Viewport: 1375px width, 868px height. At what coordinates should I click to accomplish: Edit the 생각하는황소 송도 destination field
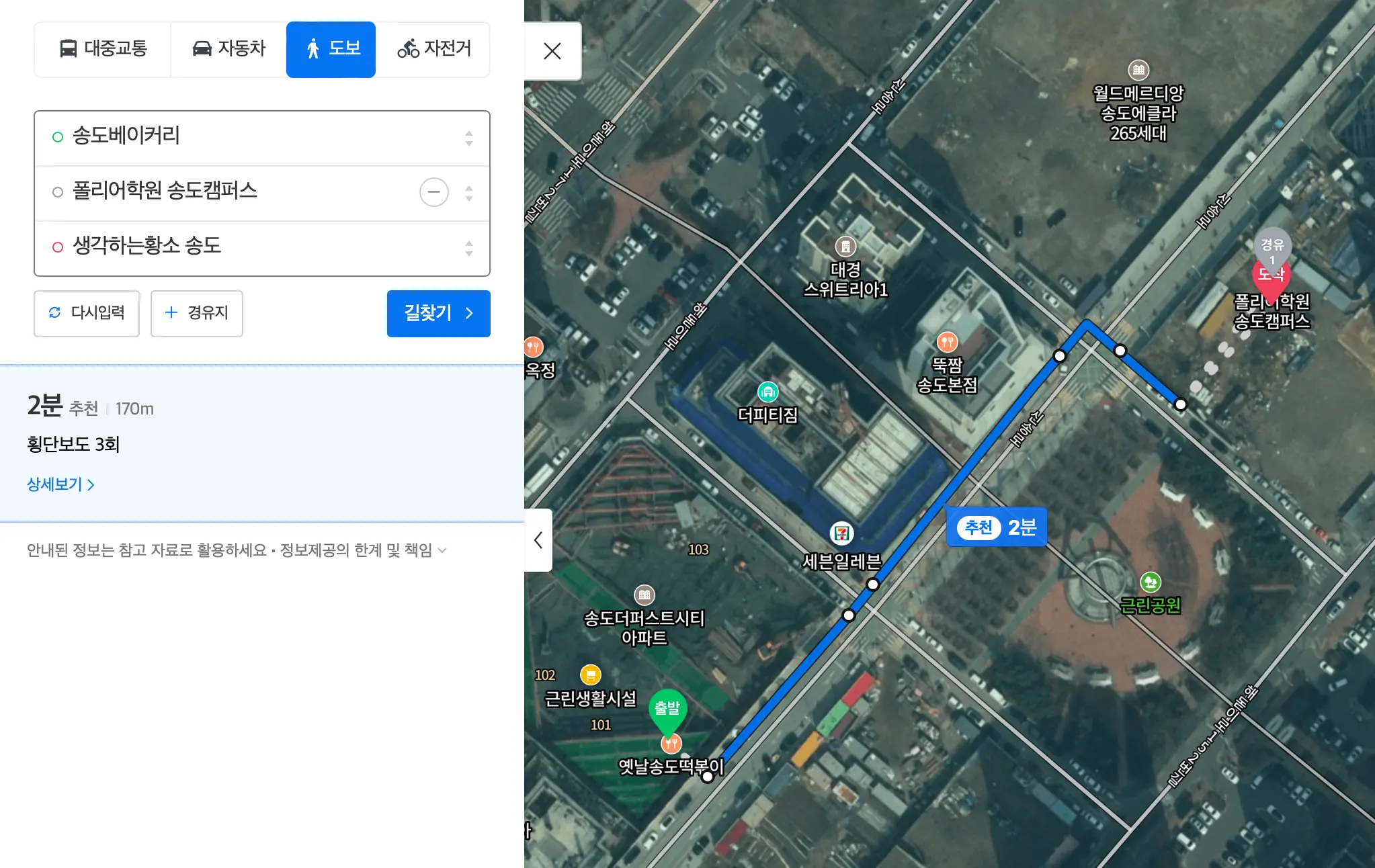[262, 248]
